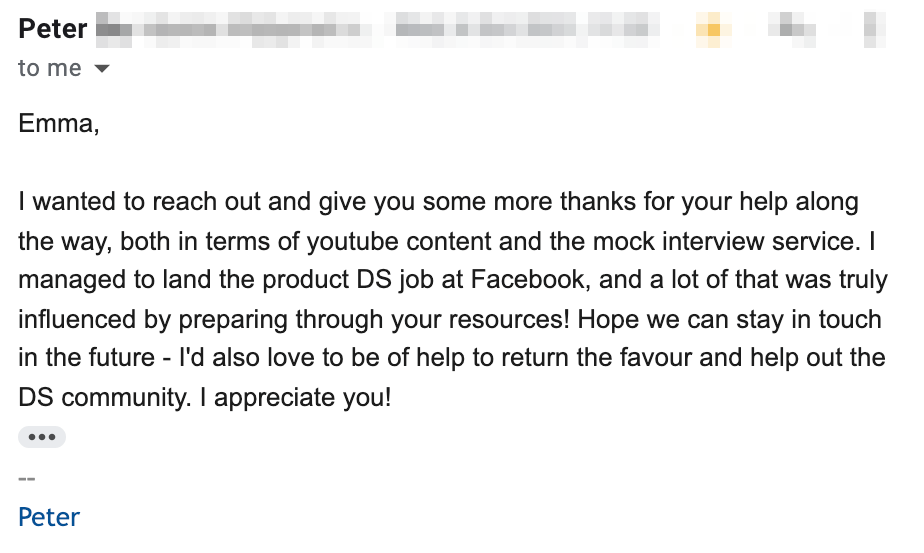Expand recipient details arrow next to 'to me'
Screen dimensions: 924x553
pos(102,68)
